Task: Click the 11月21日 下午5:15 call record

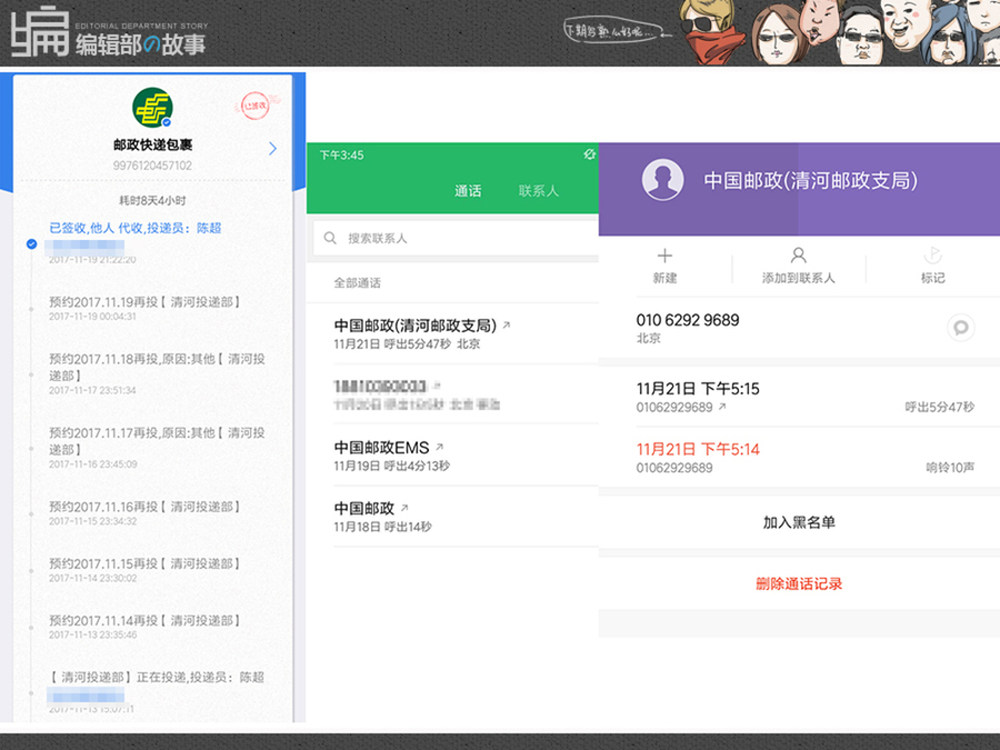Action: click(805, 397)
